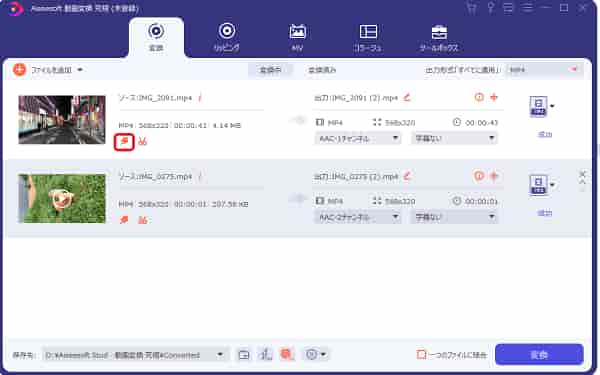The image size is (600, 375).
Task: Open the street video thumbnail IMG_2091
Action: click(x=62, y=120)
